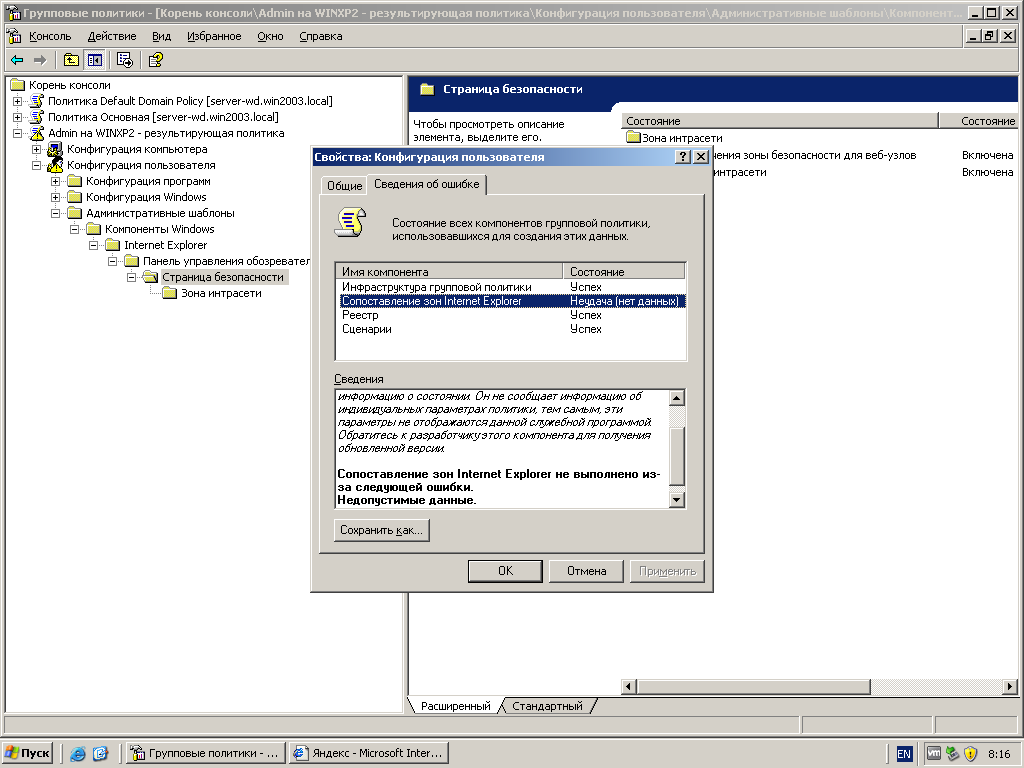Image resolution: width=1024 pixels, height=768 pixels.
Task: Switch to Яндекс - Microsoft Internet taskbar button
Action: point(369,753)
